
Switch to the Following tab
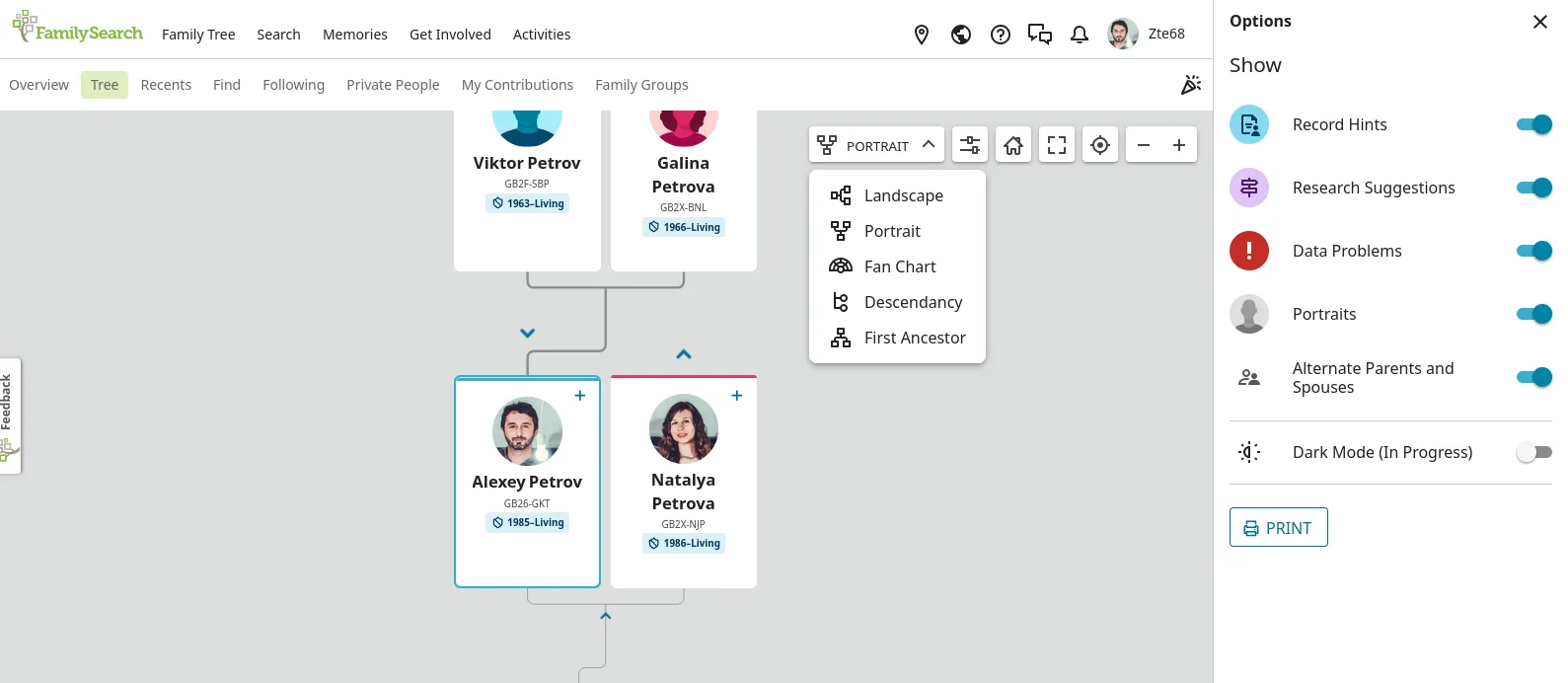[x=293, y=85]
